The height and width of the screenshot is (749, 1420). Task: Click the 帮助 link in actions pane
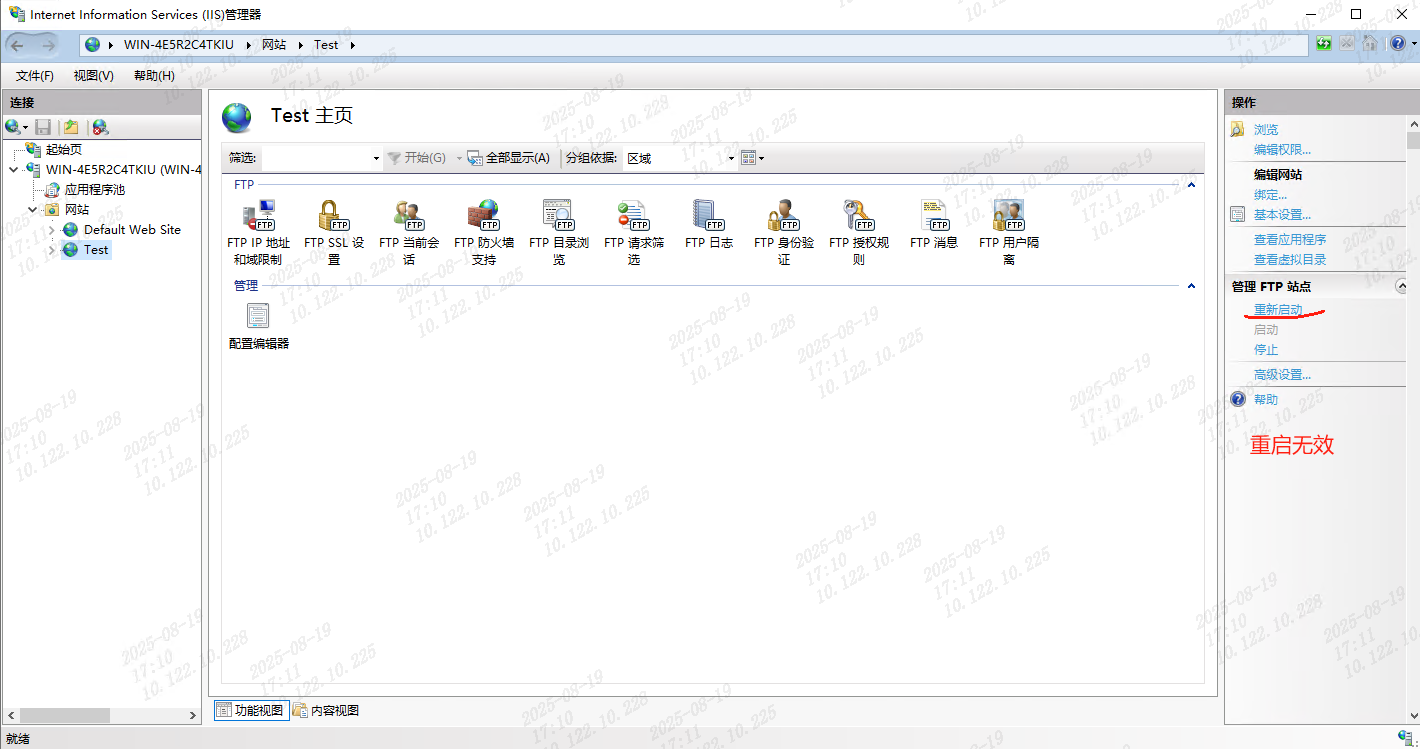pos(1266,400)
